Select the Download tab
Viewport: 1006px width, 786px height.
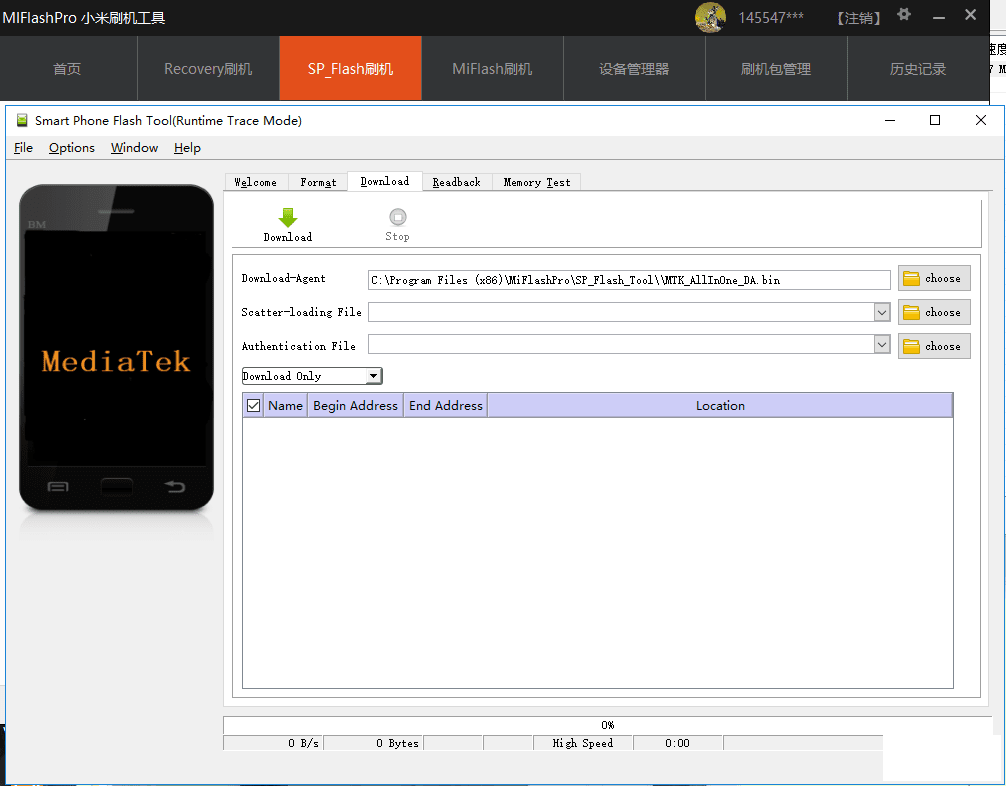pyautogui.click(x=385, y=182)
